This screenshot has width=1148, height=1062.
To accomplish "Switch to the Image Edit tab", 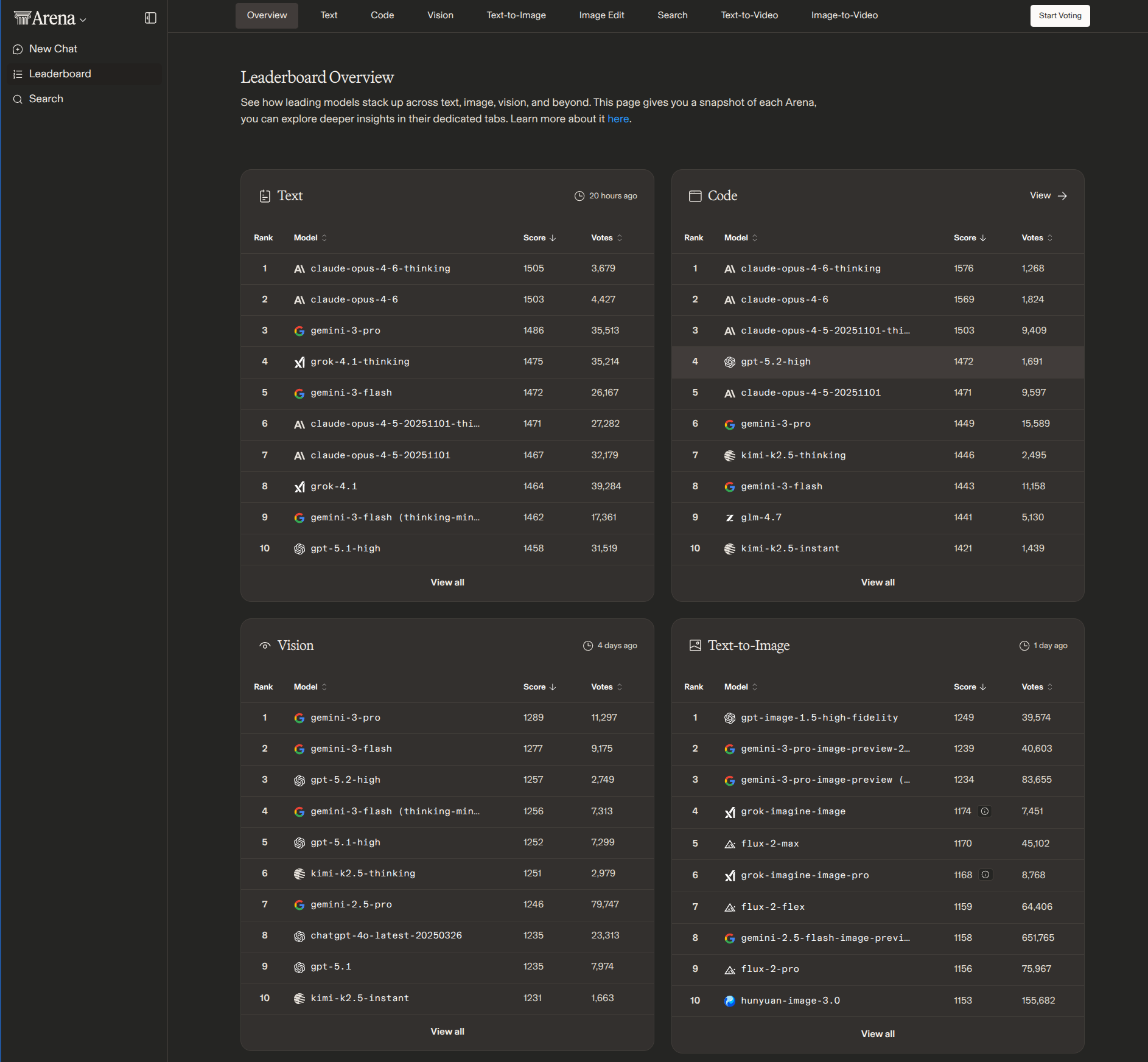I will pos(601,15).
